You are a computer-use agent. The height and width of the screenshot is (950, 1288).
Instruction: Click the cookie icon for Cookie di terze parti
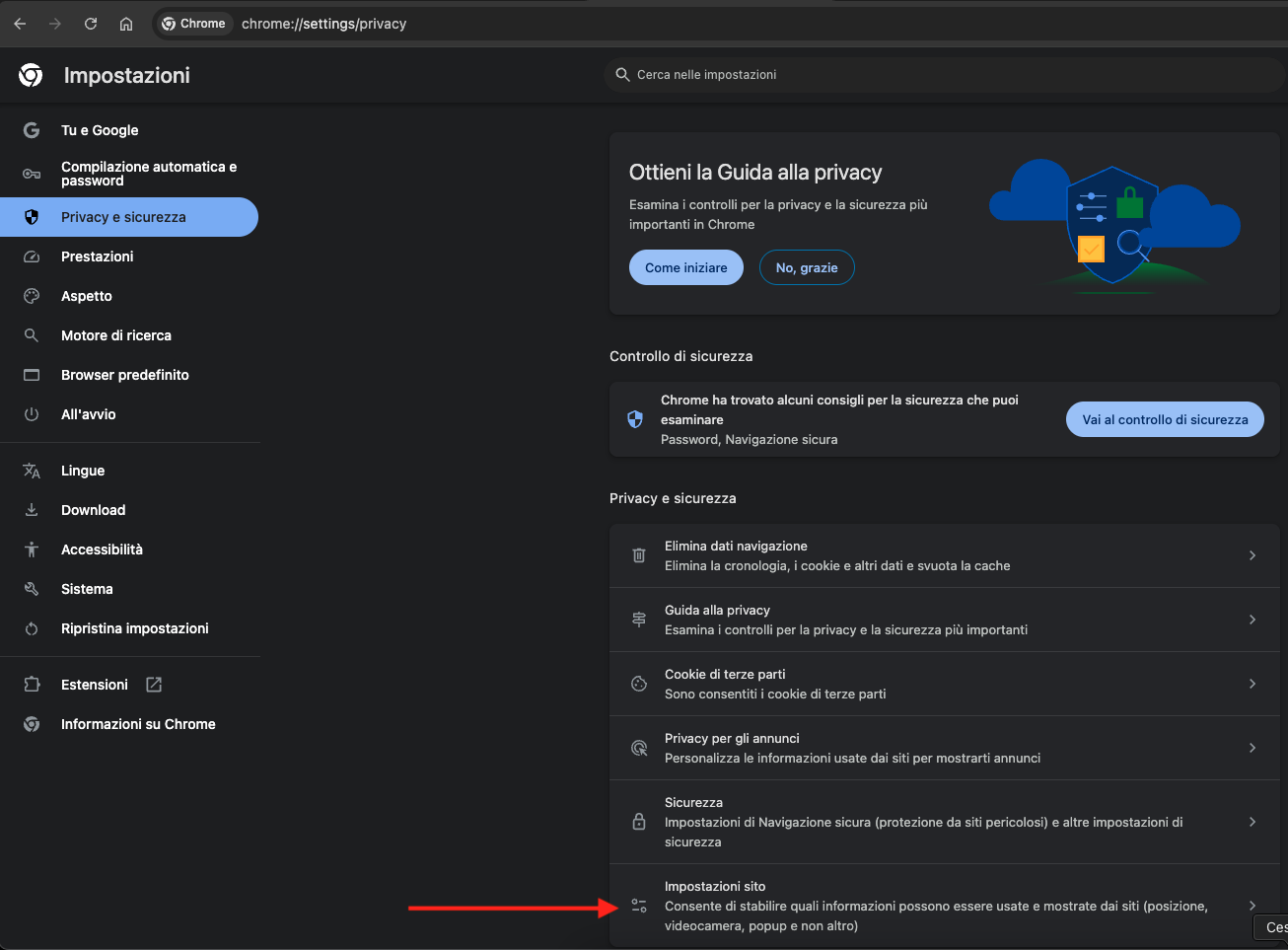pyautogui.click(x=639, y=684)
